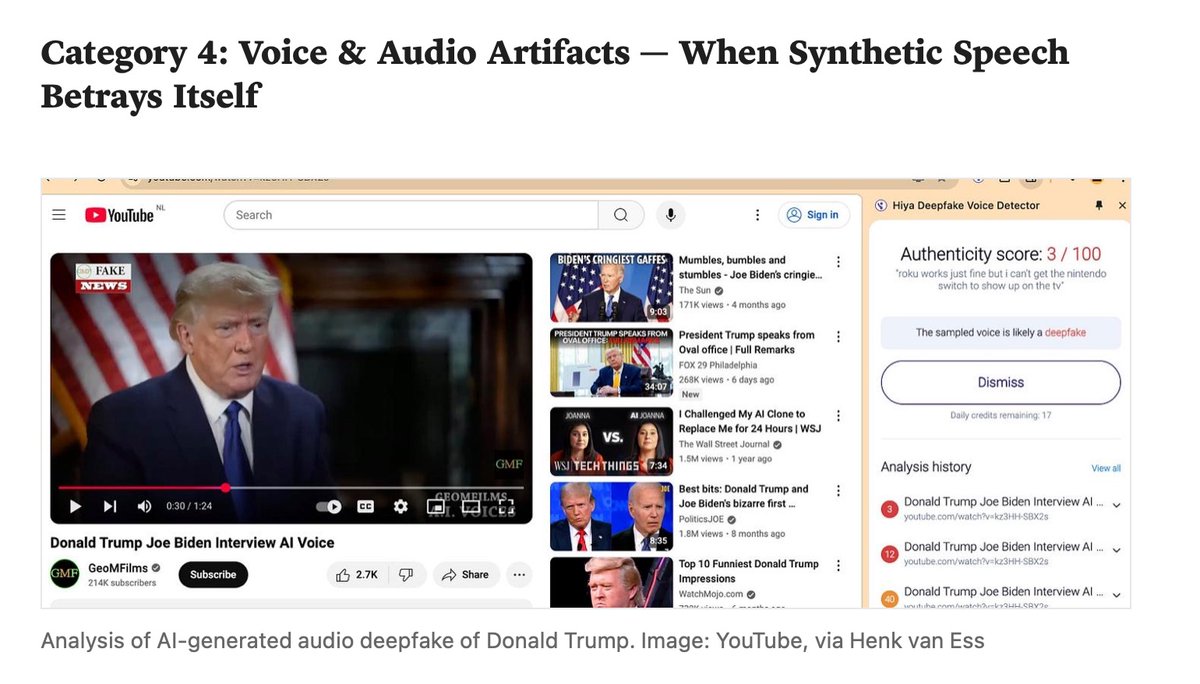This screenshot has width=1200, height=684.
Task: Share the video
Action: (466, 575)
